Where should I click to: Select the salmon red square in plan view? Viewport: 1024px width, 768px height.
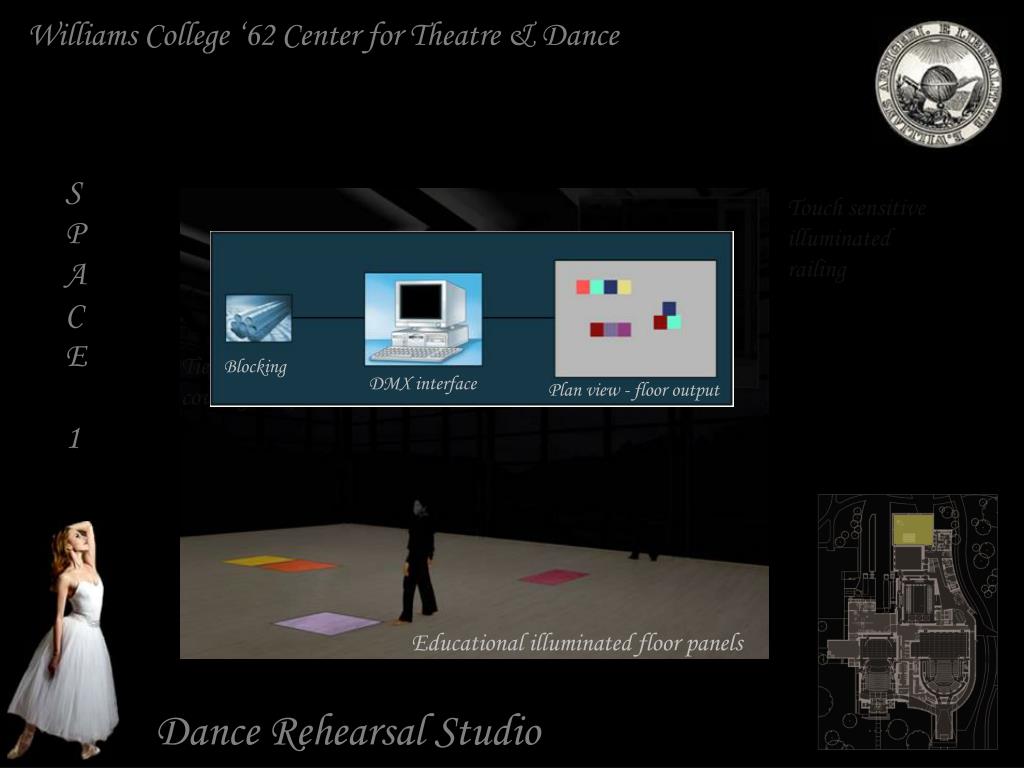tap(583, 287)
